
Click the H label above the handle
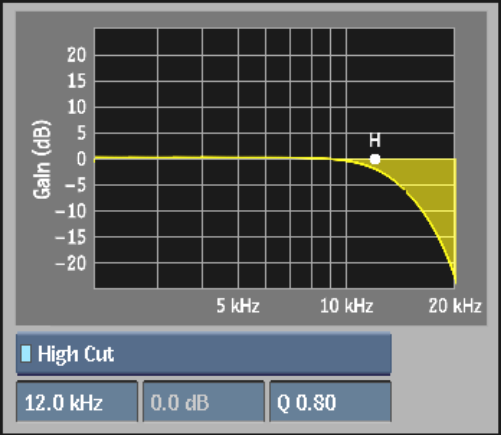[375, 140]
